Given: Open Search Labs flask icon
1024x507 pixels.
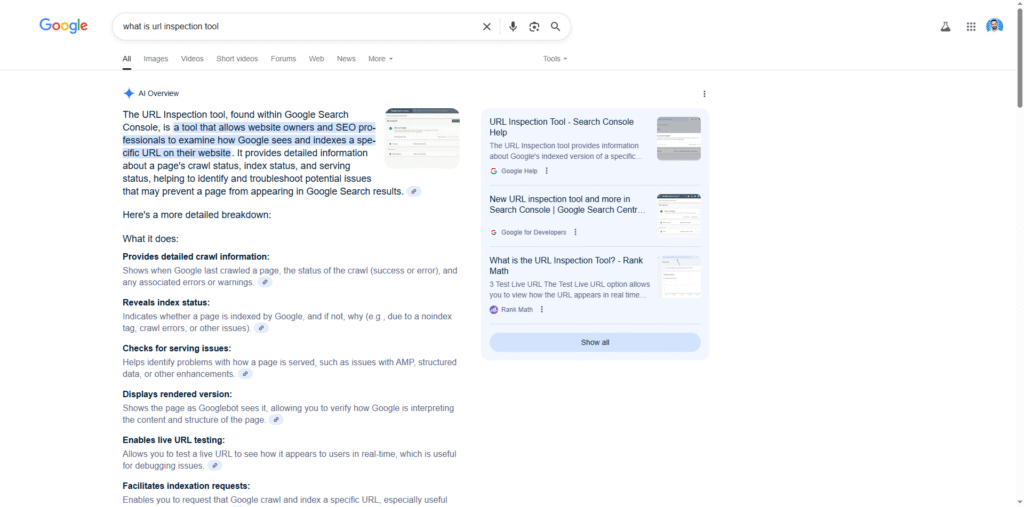Looking at the screenshot, I should [945, 27].
